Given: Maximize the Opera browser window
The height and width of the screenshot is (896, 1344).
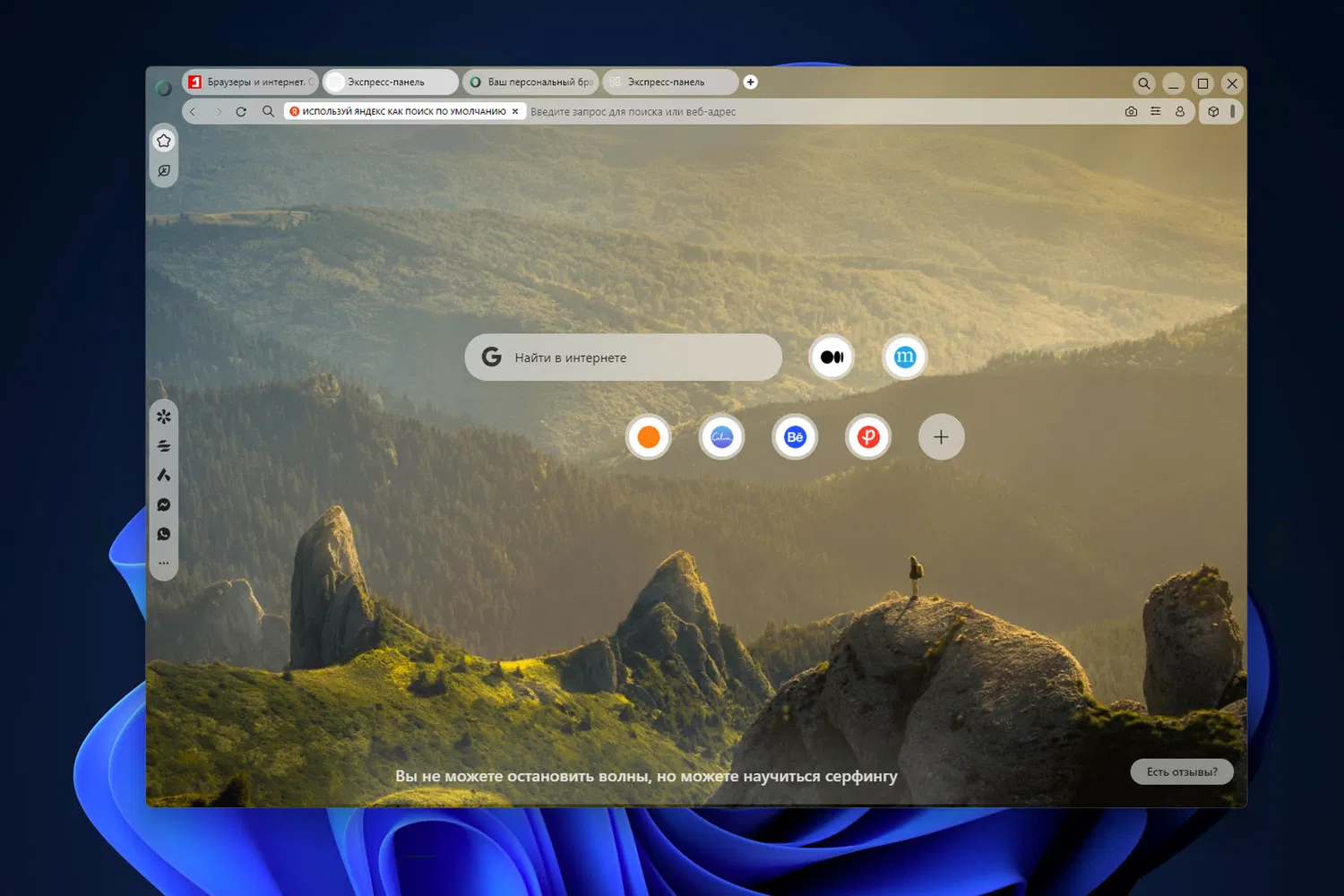Looking at the screenshot, I should [x=1203, y=83].
